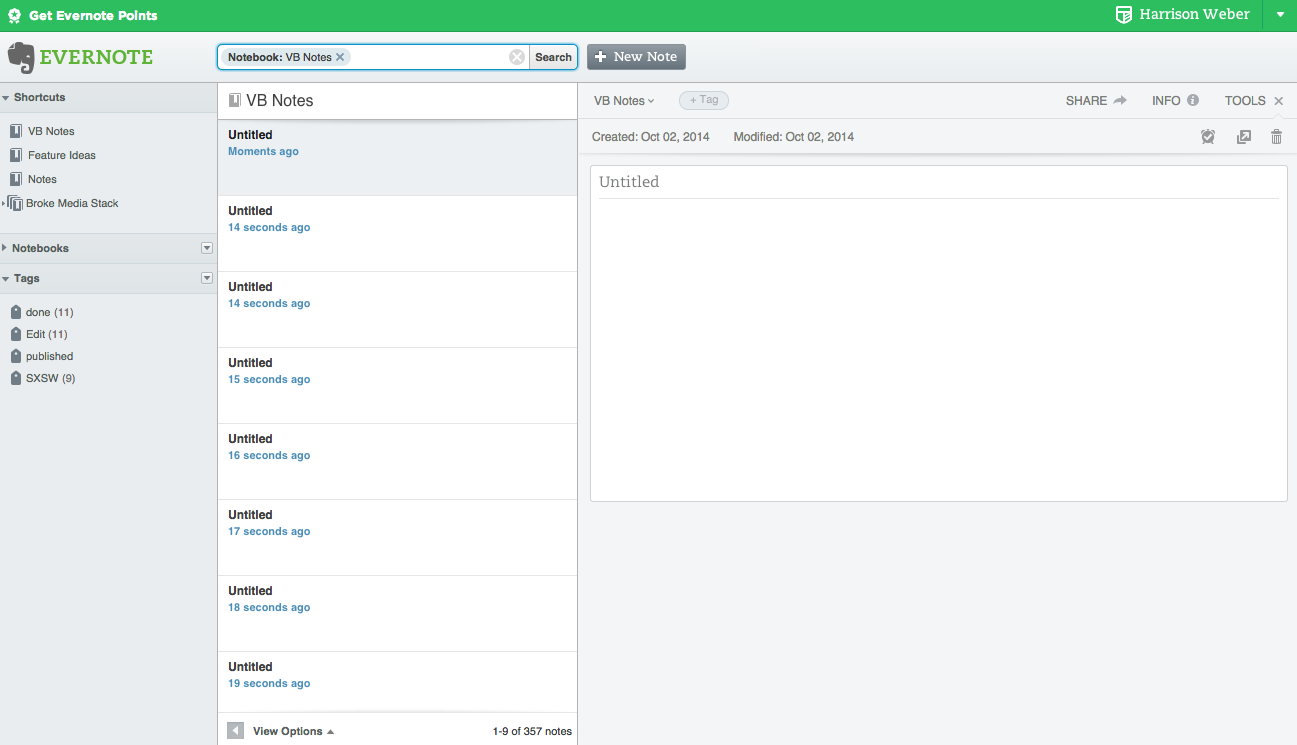Viewport: 1297px width, 745px height.
Task: Collapse the Tags section
Action: click(5, 279)
